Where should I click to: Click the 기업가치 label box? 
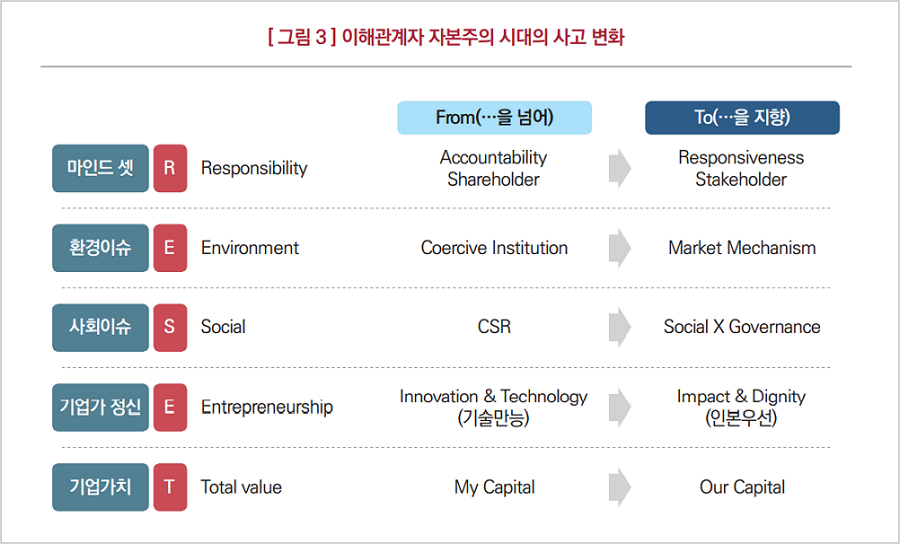100,487
